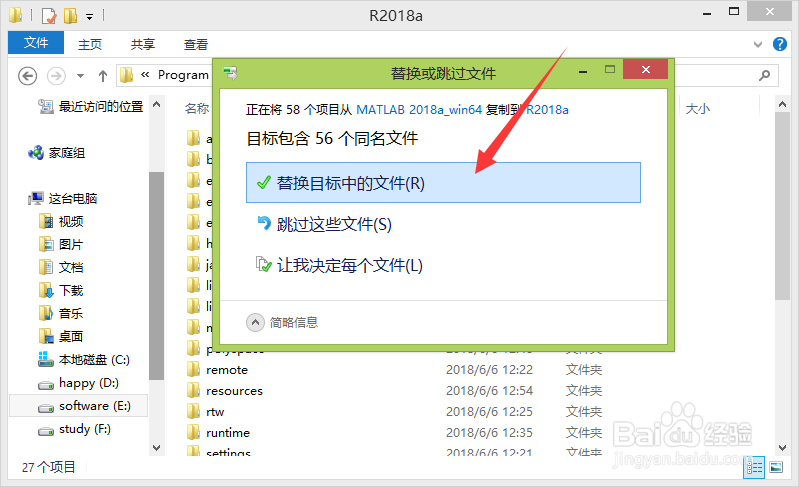Open the 文件 ribbon tab

[36, 43]
